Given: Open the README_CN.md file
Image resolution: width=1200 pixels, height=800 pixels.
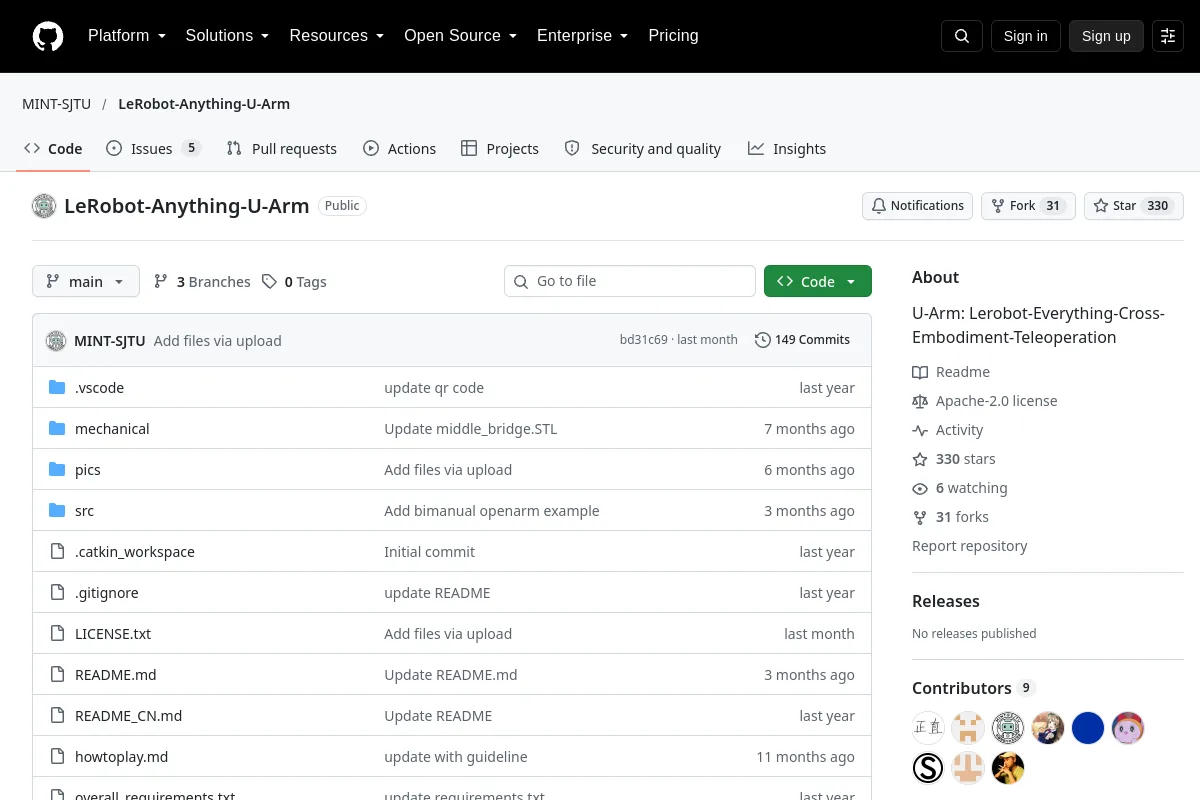Looking at the screenshot, I should pos(128,716).
